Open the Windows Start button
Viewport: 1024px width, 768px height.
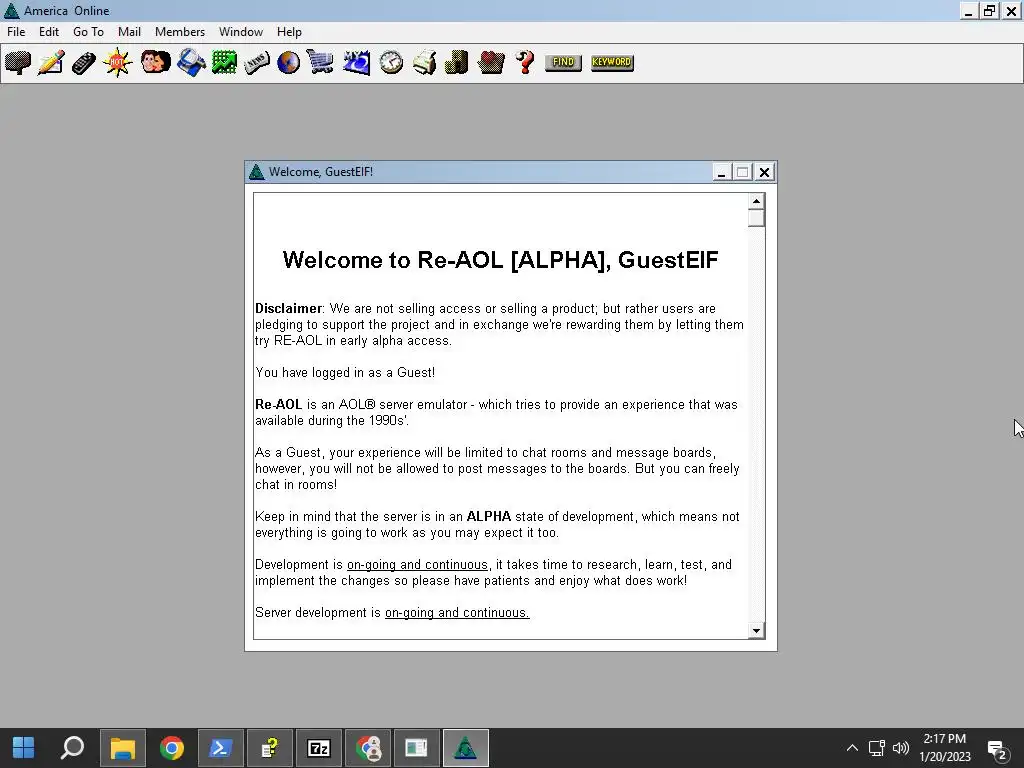pyautogui.click(x=24, y=748)
